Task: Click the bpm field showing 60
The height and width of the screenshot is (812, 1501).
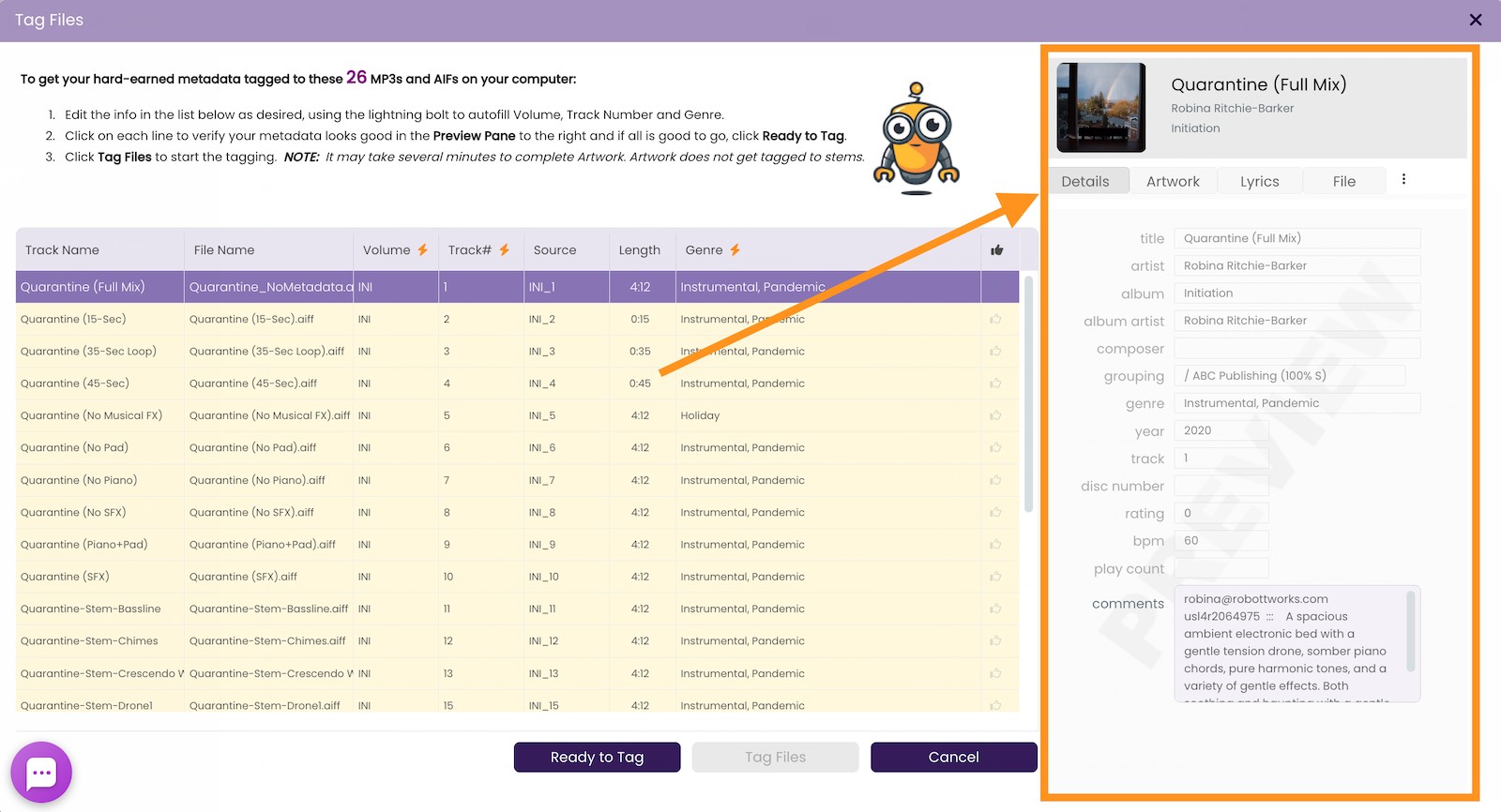Action: (x=1221, y=540)
